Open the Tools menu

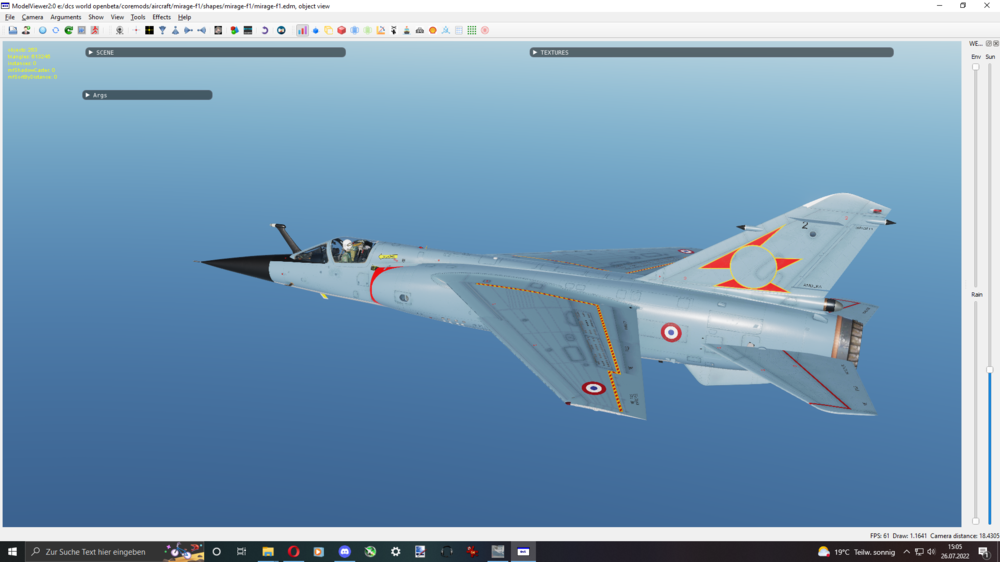tap(138, 17)
